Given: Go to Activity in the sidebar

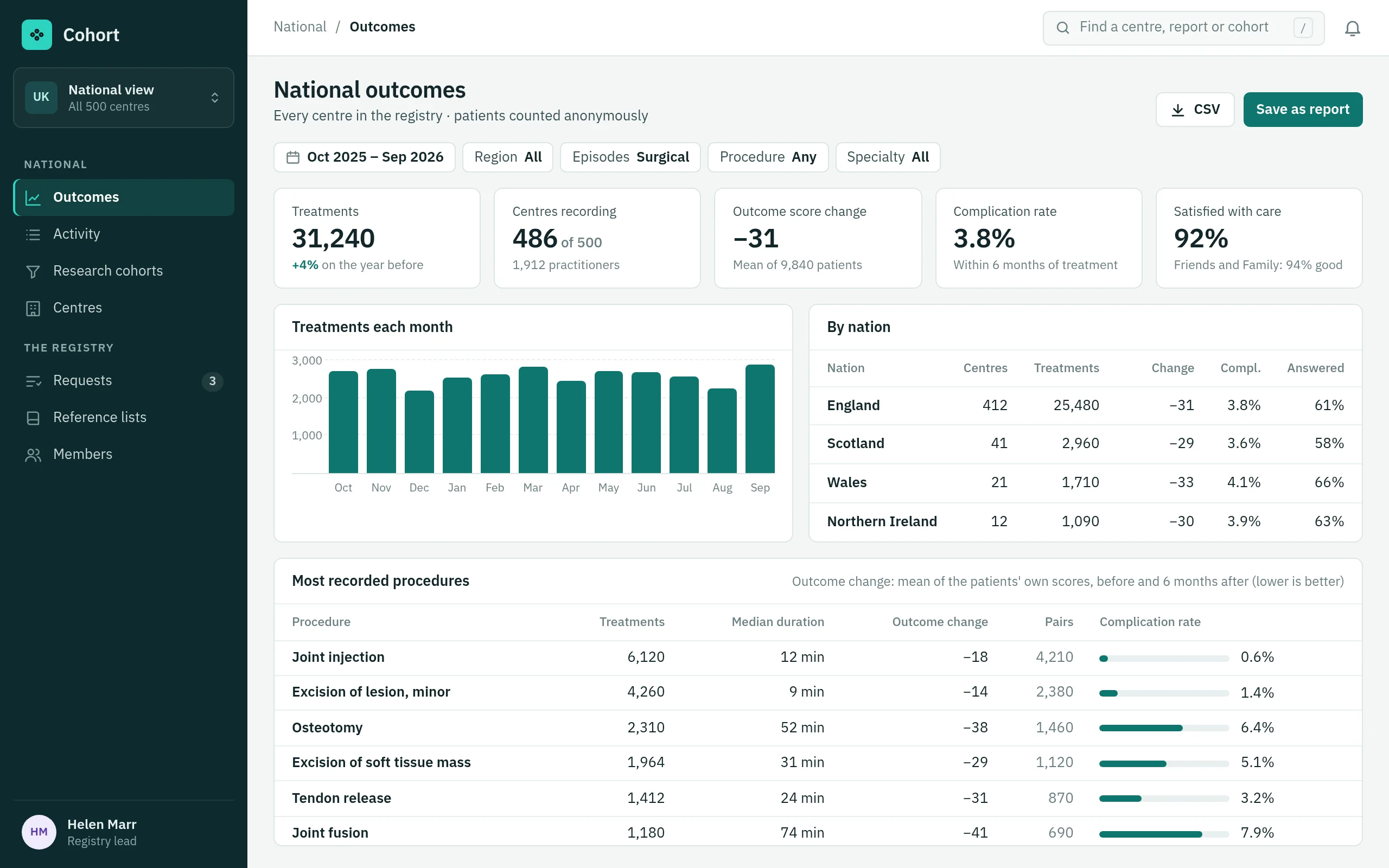Looking at the screenshot, I should (123, 234).
